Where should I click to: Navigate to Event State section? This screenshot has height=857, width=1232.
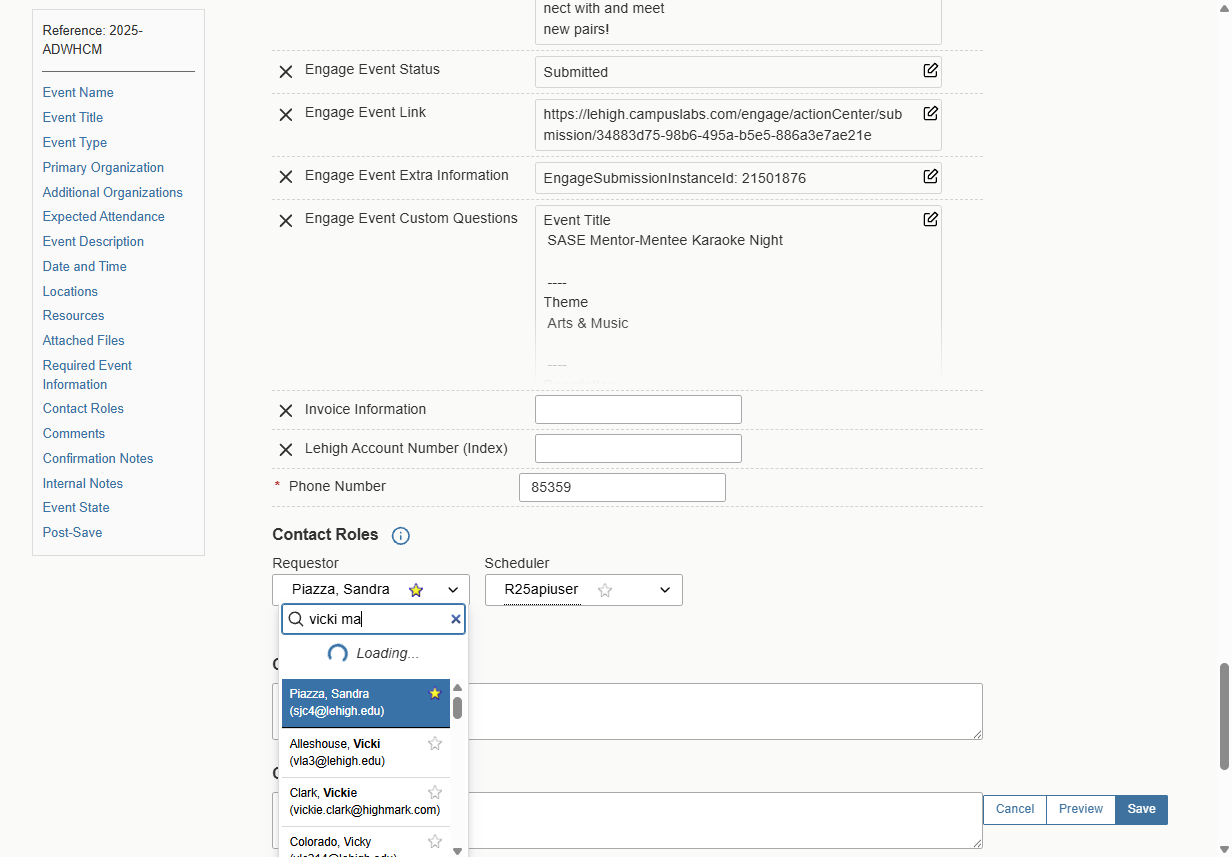click(x=76, y=507)
